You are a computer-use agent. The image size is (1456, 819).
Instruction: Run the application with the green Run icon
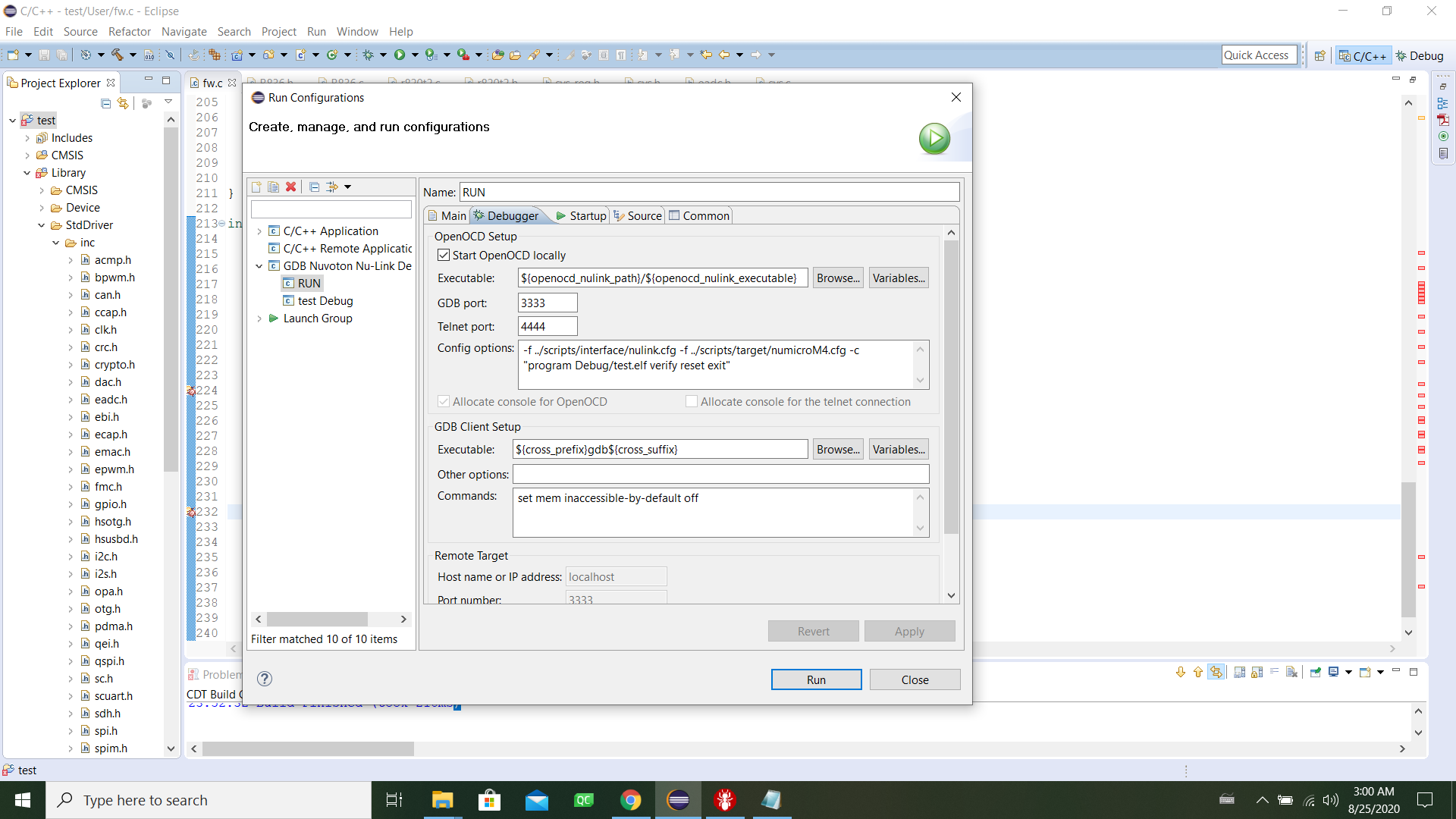click(400, 55)
